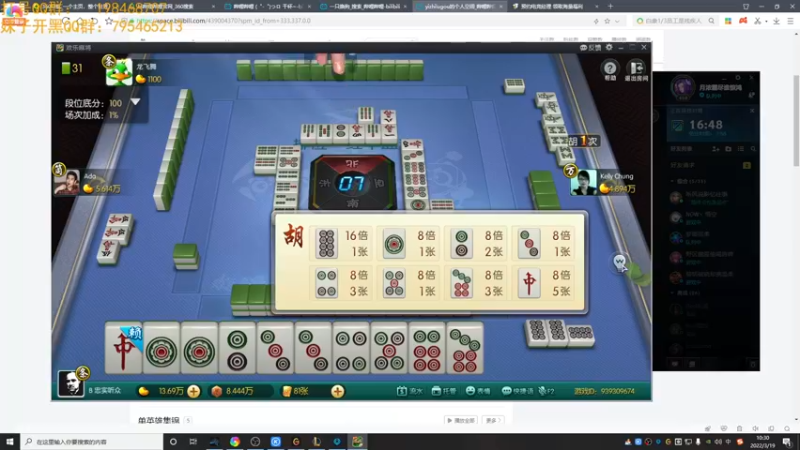Image resolution: width=800 pixels, height=450 pixels.
Task: Click the exit room icon
Action: pos(636,70)
